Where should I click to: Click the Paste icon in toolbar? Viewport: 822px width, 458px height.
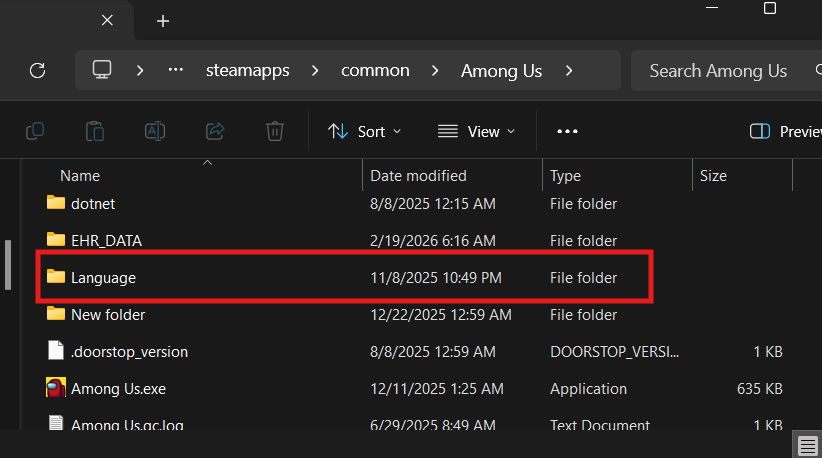pos(95,131)
